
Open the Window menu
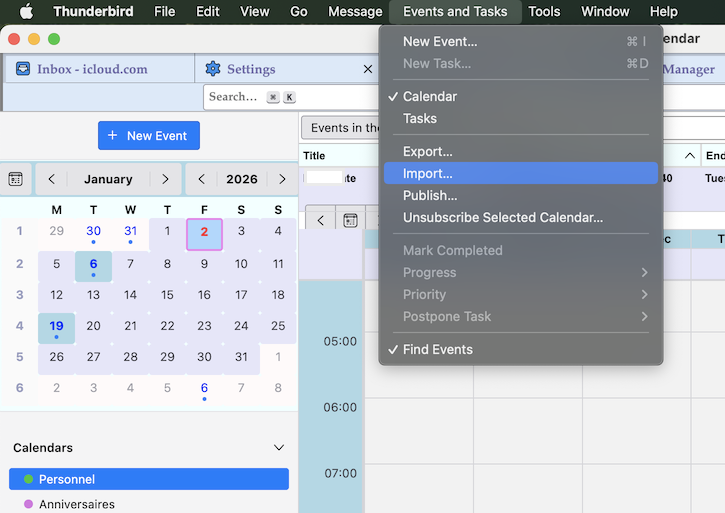coord(605,11)
